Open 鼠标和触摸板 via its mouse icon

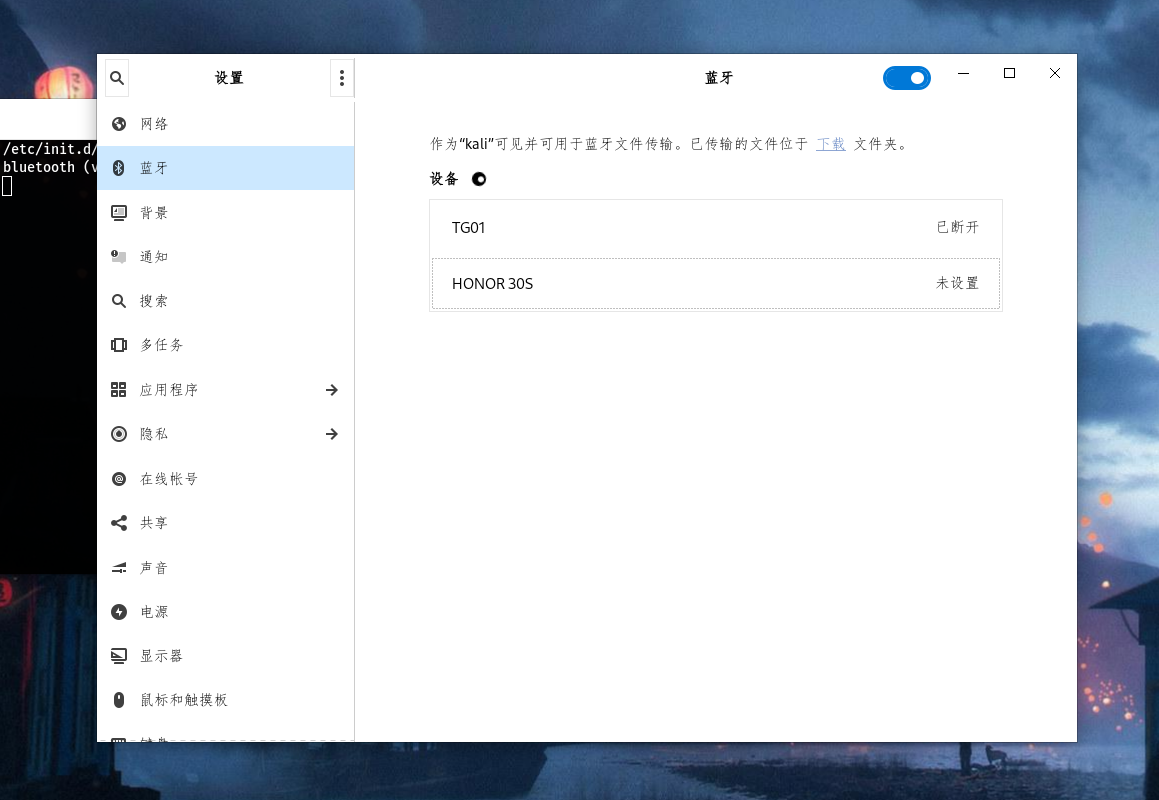point(119,700)
